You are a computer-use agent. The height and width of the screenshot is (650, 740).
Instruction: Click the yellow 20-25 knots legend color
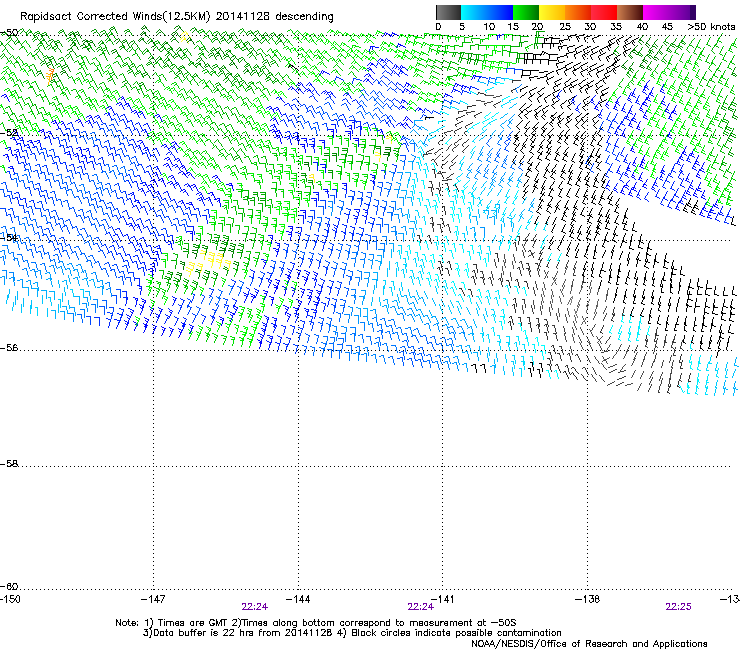pos(552,12)
